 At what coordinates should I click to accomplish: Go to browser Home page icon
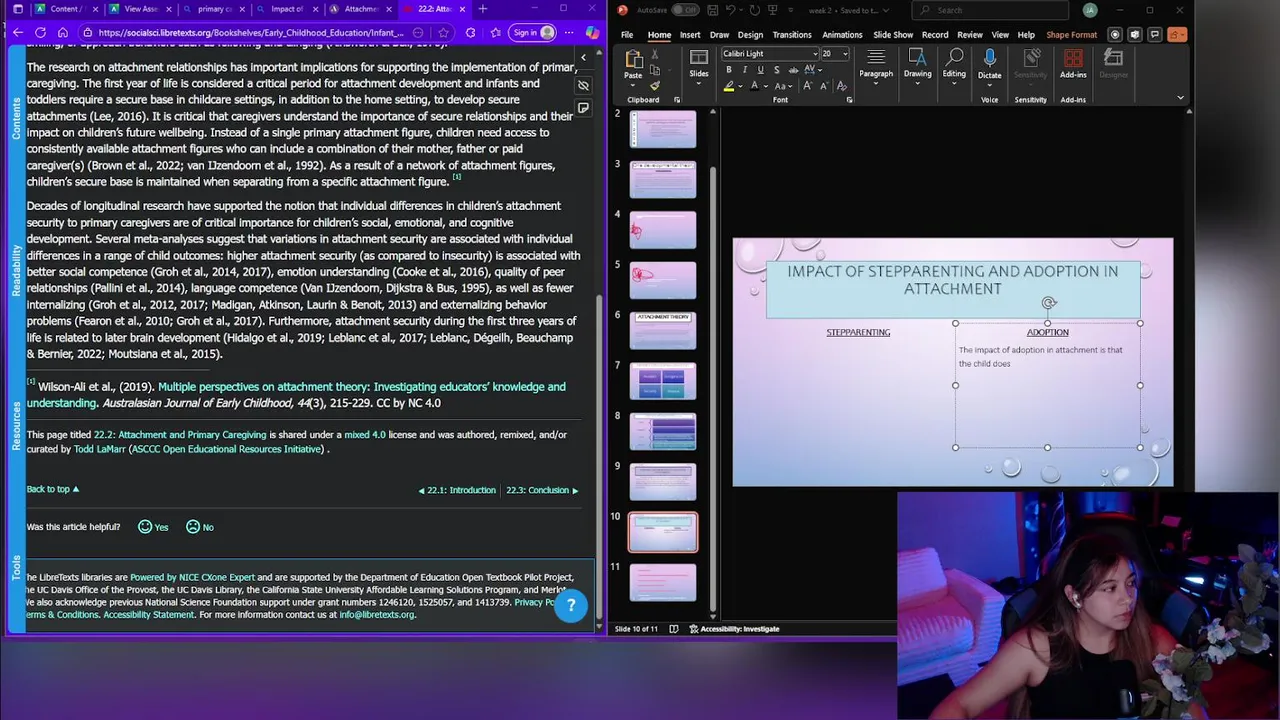(x=62, y=32)
